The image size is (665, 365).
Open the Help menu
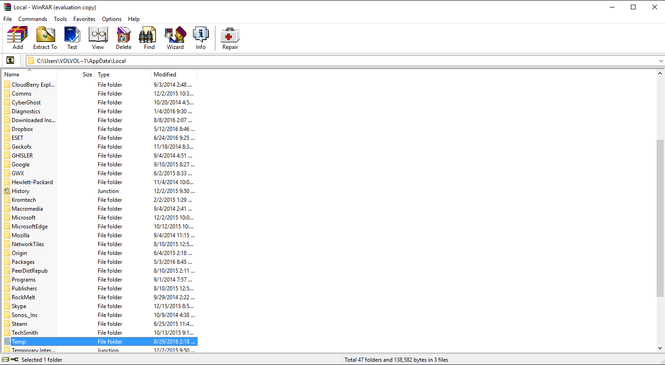coord(134,19)
